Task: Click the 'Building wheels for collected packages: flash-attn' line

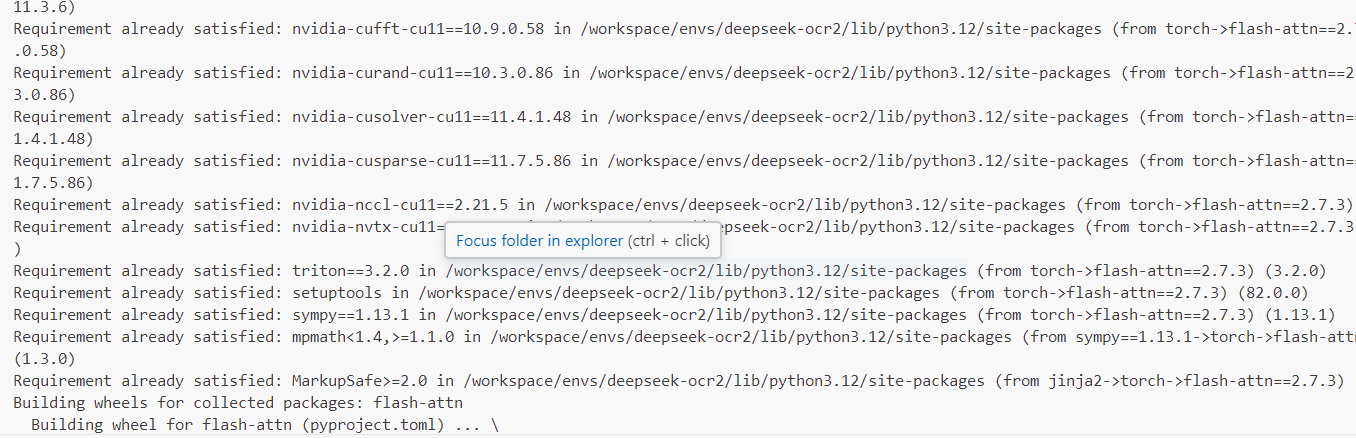Action: point(238,403)
